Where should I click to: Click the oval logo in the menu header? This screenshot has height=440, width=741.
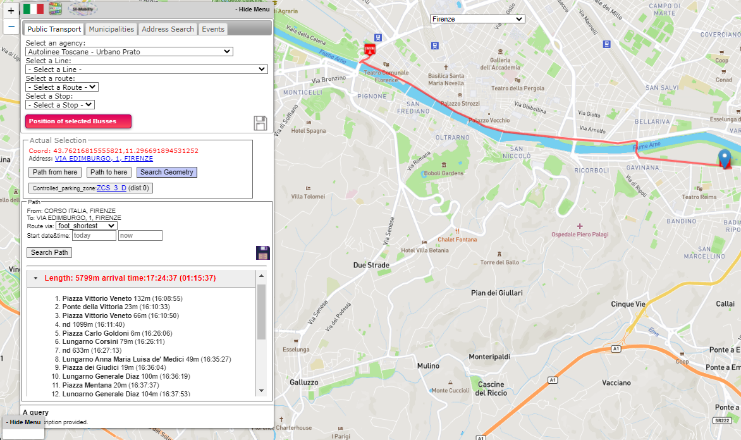[x=82, y=9]
